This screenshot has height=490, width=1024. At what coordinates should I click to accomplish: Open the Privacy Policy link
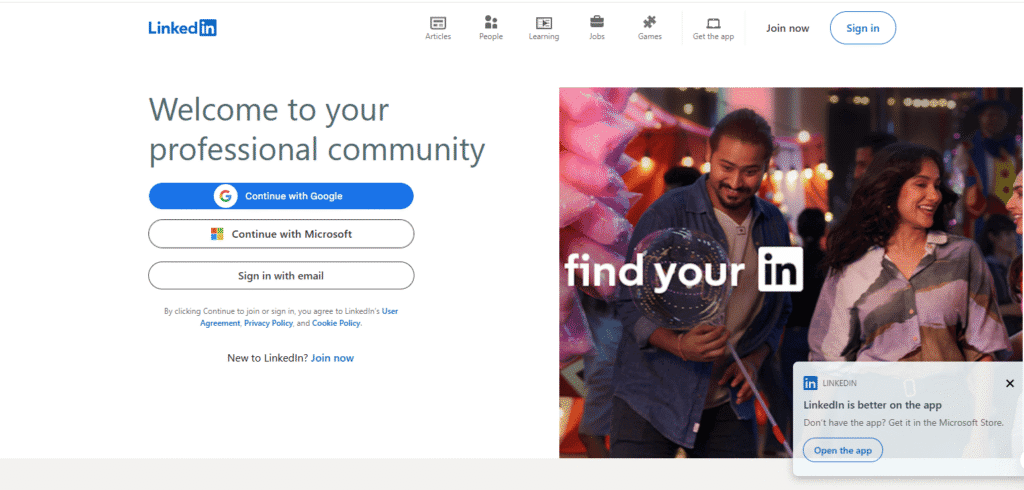(268, 323)
